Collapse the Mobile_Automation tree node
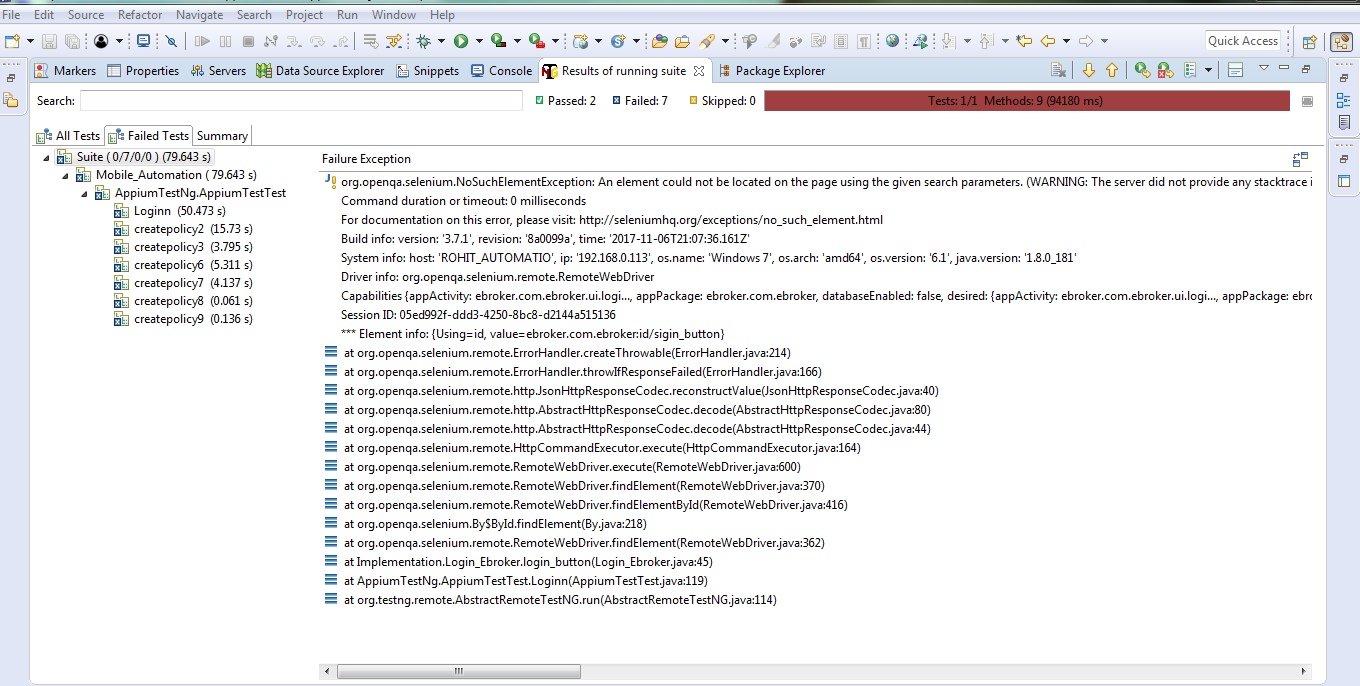1360x686 pixels. pos(66,174)
